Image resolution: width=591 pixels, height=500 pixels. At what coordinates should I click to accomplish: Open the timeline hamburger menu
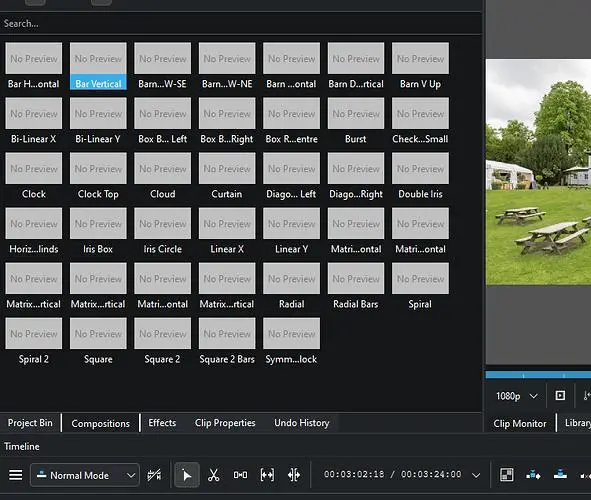[15, 475]
